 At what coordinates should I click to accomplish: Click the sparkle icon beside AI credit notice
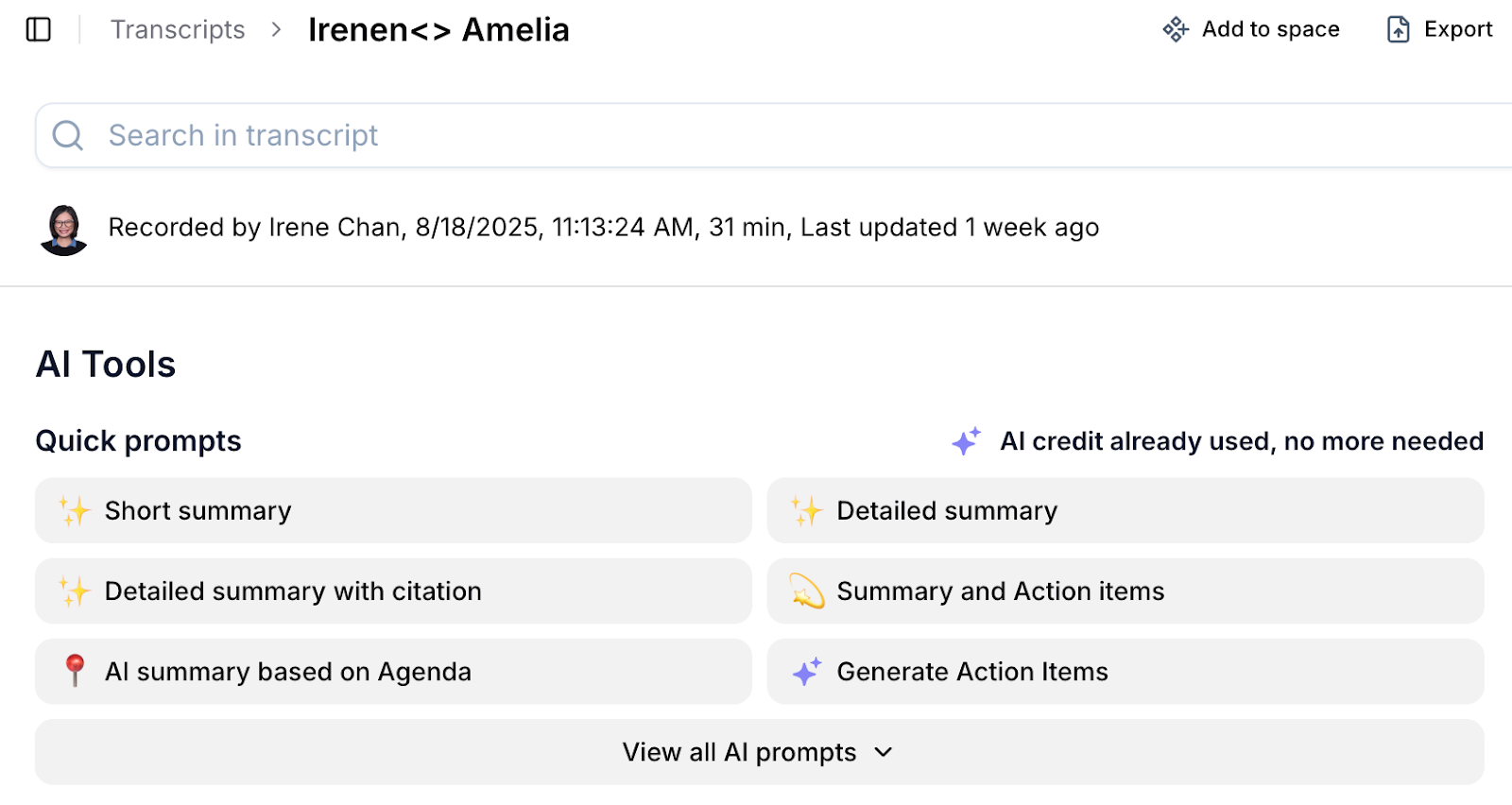pyautogui.click(x=966, y=441)
